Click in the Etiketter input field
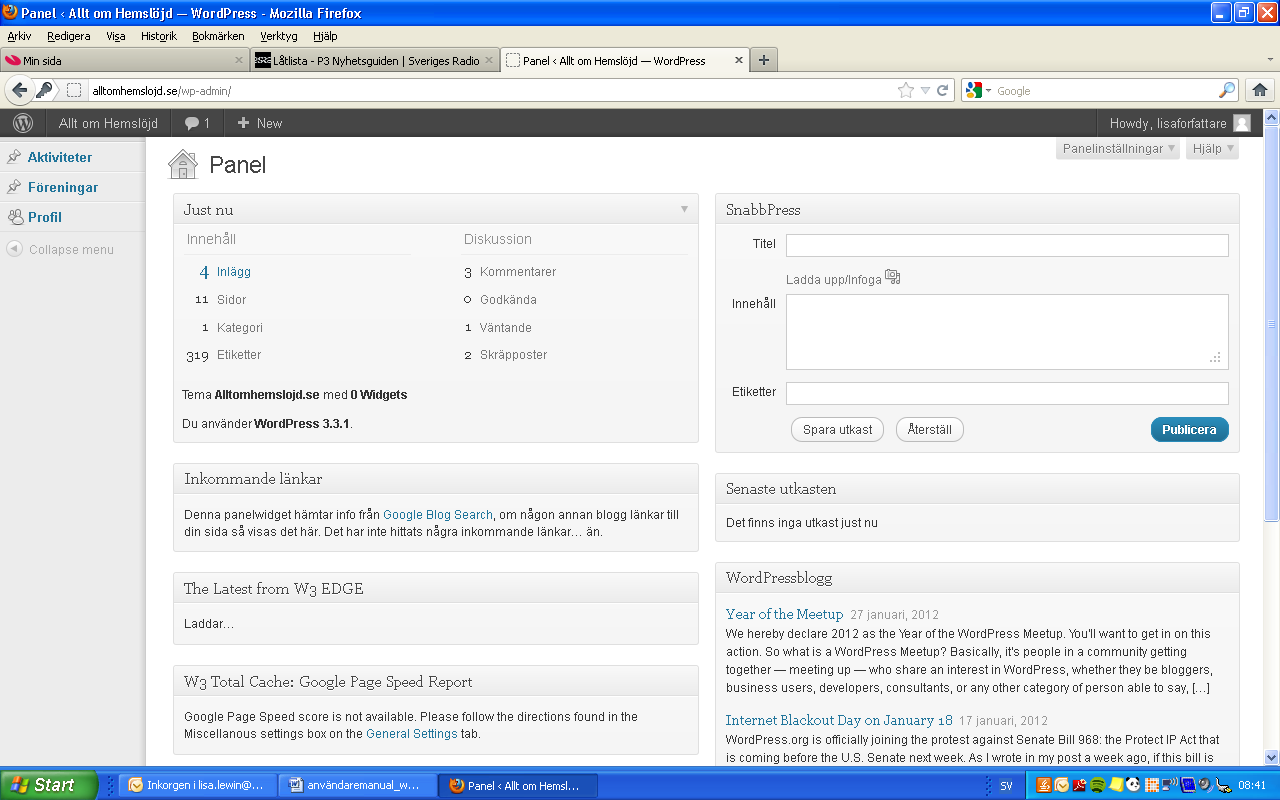This screenshot has width=1280, height=800. point(1007,393)
